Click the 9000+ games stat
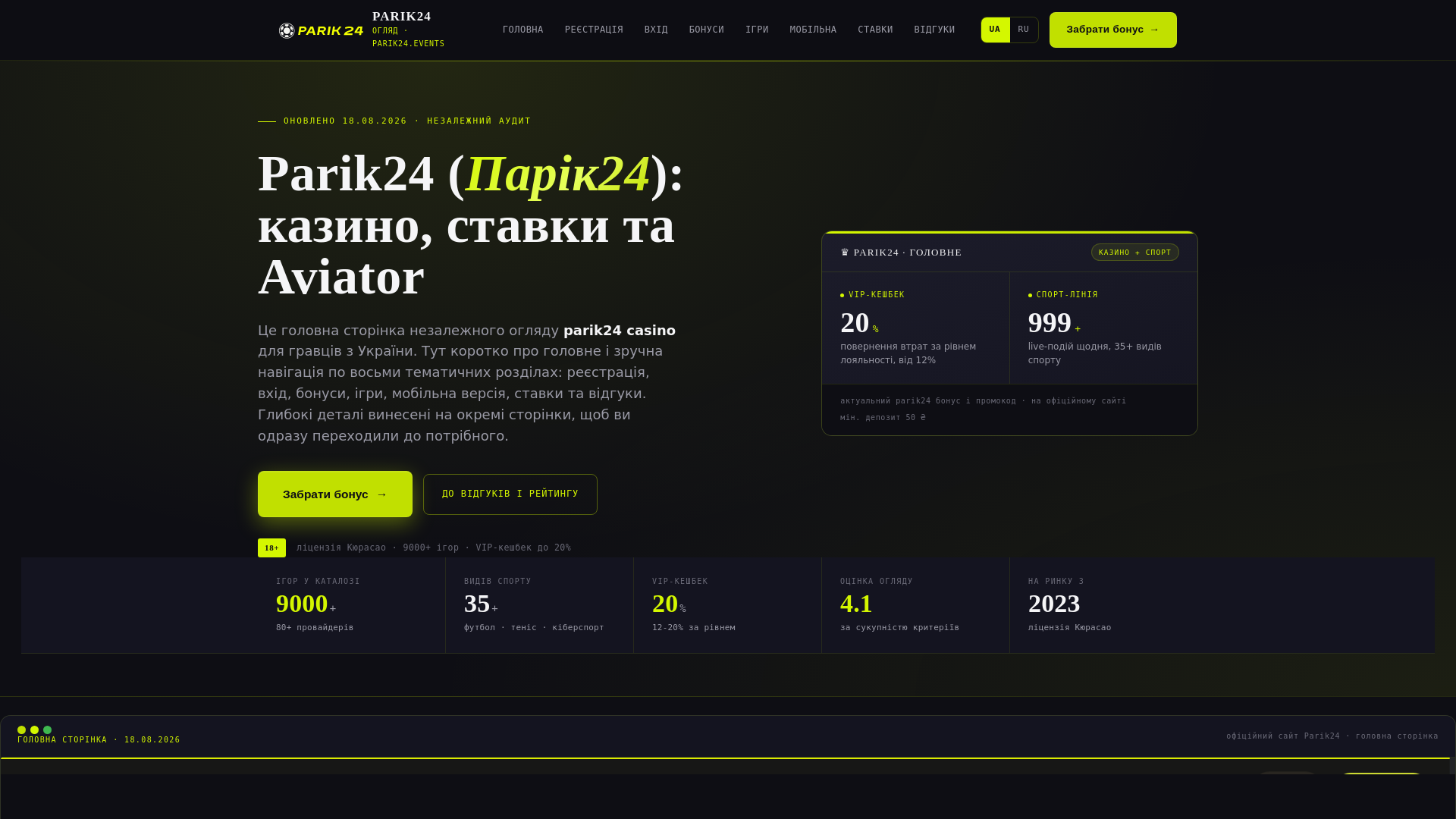The image size is (1456, 819). pyautogui.click(x=306, y=604)
